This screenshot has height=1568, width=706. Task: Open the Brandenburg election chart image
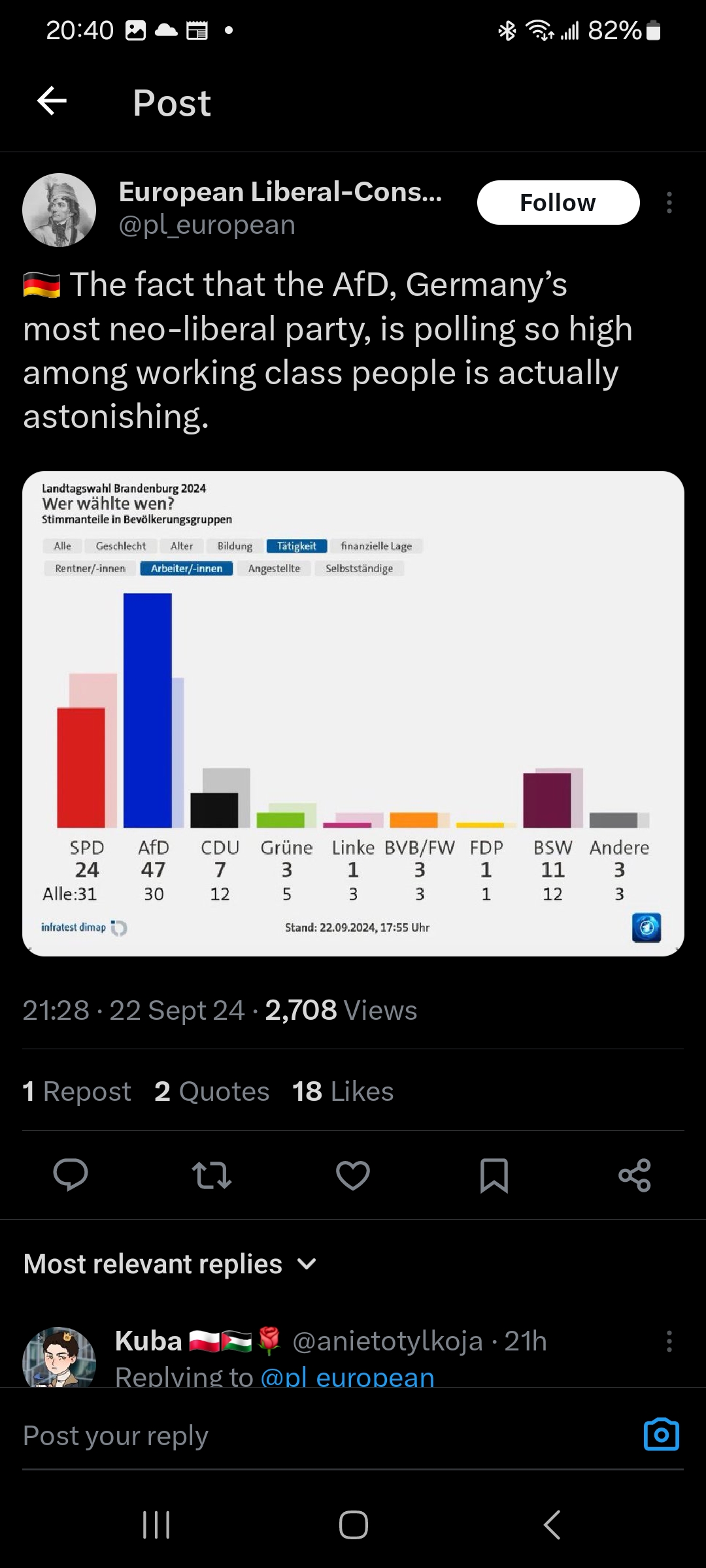(353, 713)
